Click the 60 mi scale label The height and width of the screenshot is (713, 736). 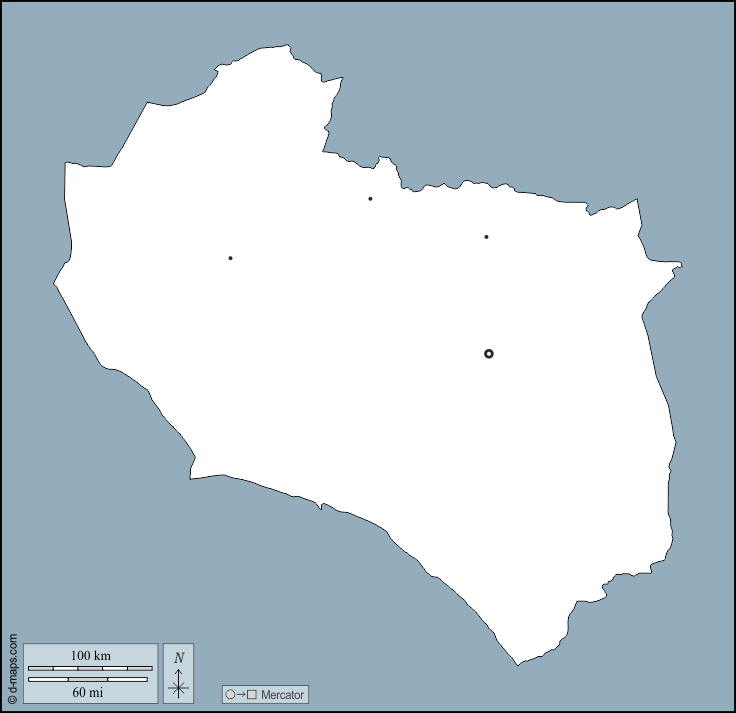point(88,691)
